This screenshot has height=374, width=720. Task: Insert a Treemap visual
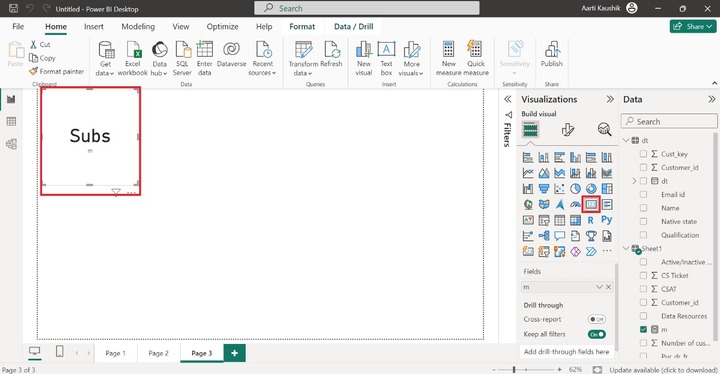[607, 189]
